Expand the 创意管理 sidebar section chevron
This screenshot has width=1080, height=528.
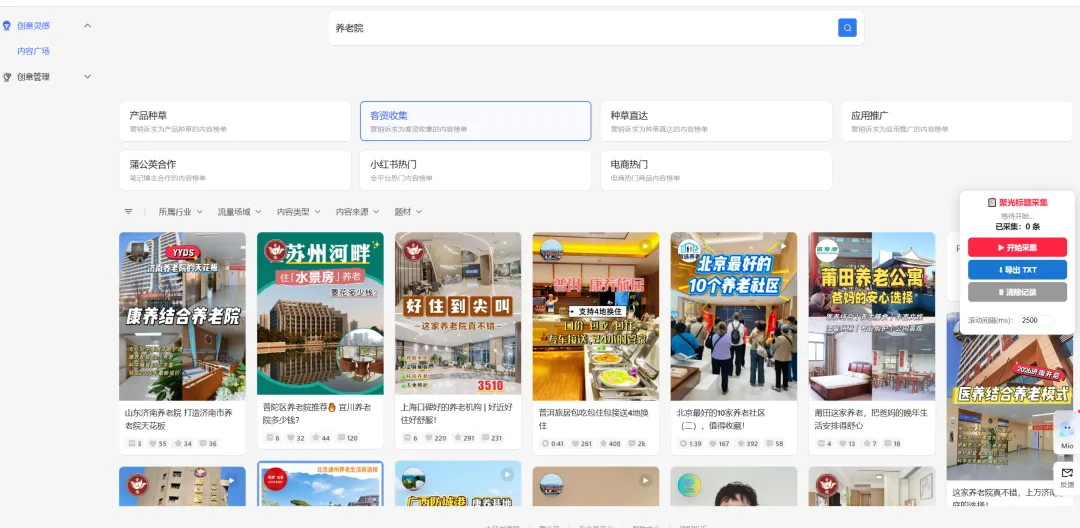coord(87,77)
